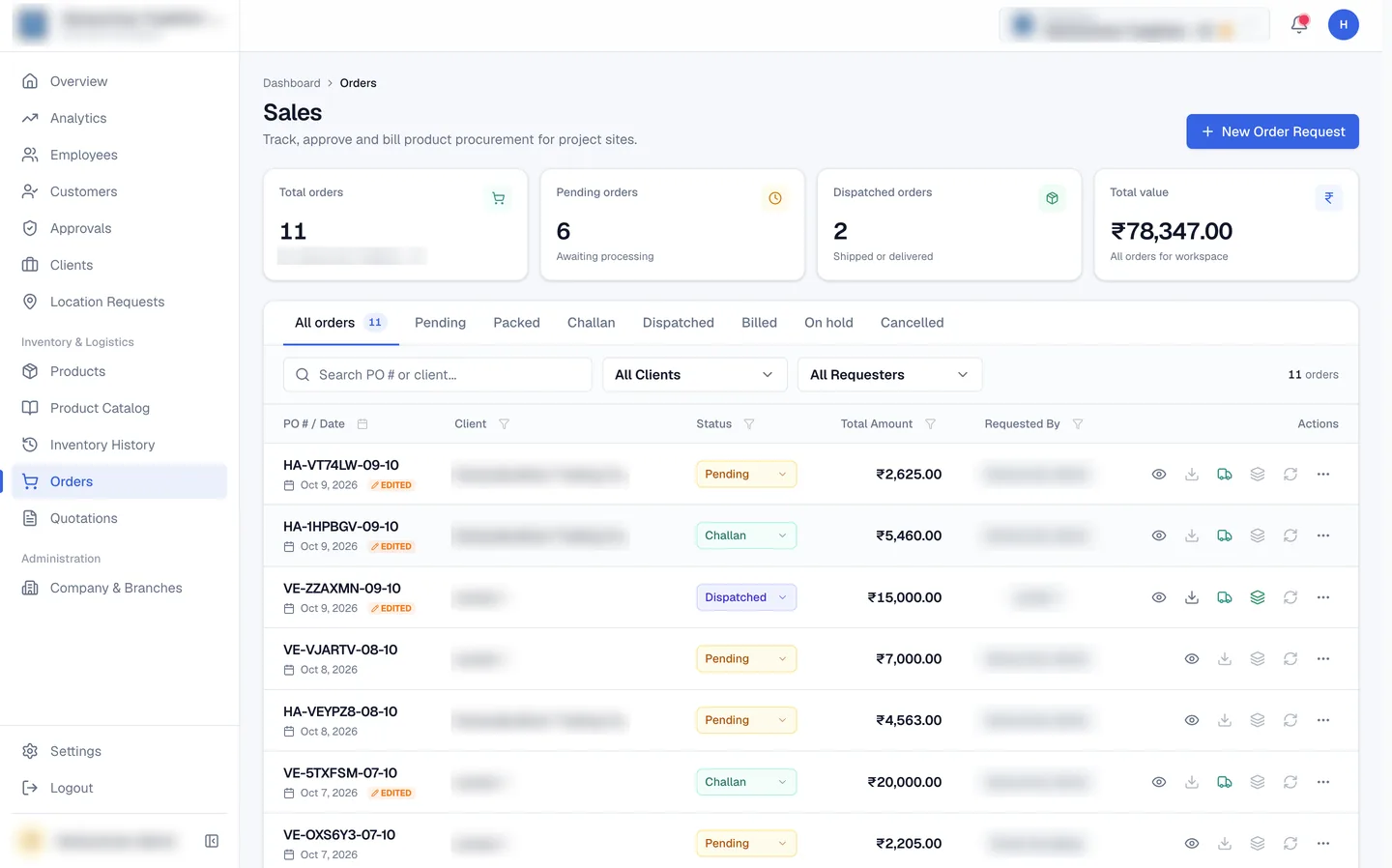Open more actions for VE-OXS6Y3-07-10
1392x868 pixels.
1323,844
